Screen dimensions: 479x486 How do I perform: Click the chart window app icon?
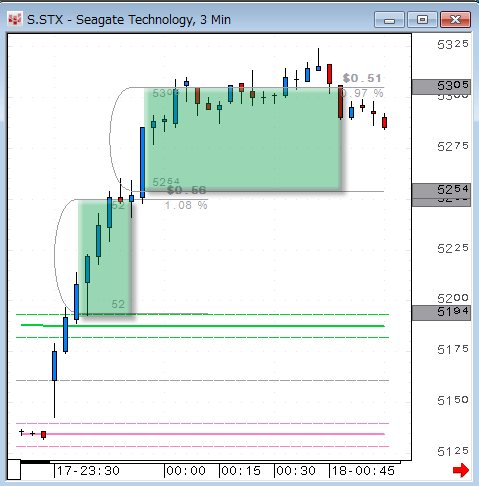click(x=15, y=19)
